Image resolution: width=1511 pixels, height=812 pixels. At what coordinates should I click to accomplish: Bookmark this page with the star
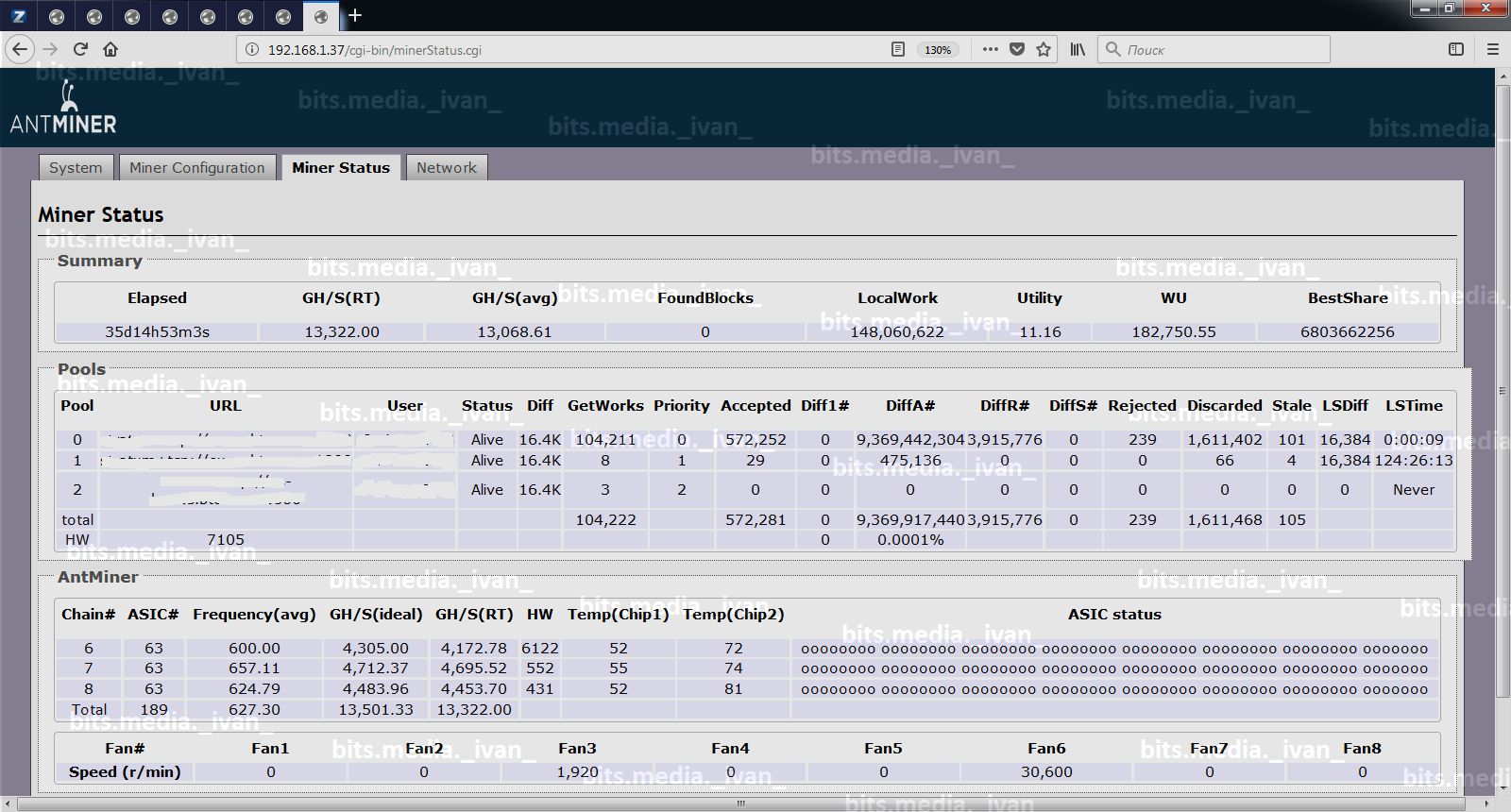pyautogui.click(x=1044, y=49)
